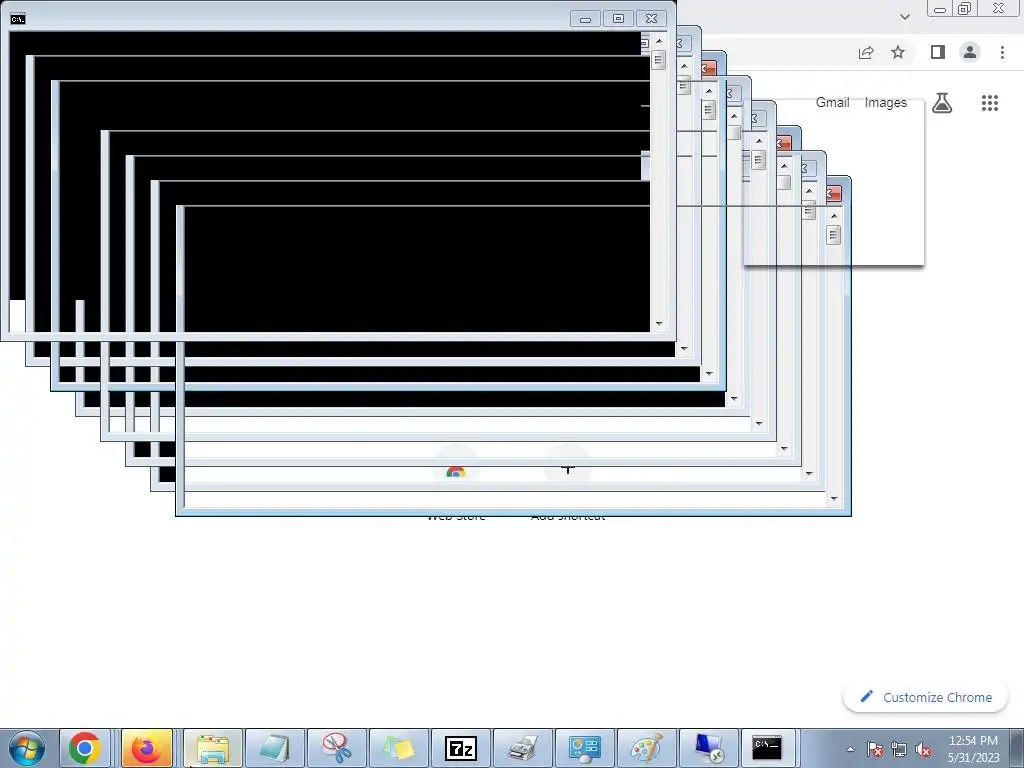Open Chrome's three-dot menu
The height and width of the screenshot is (768, 1024).
click(1002, 52)
